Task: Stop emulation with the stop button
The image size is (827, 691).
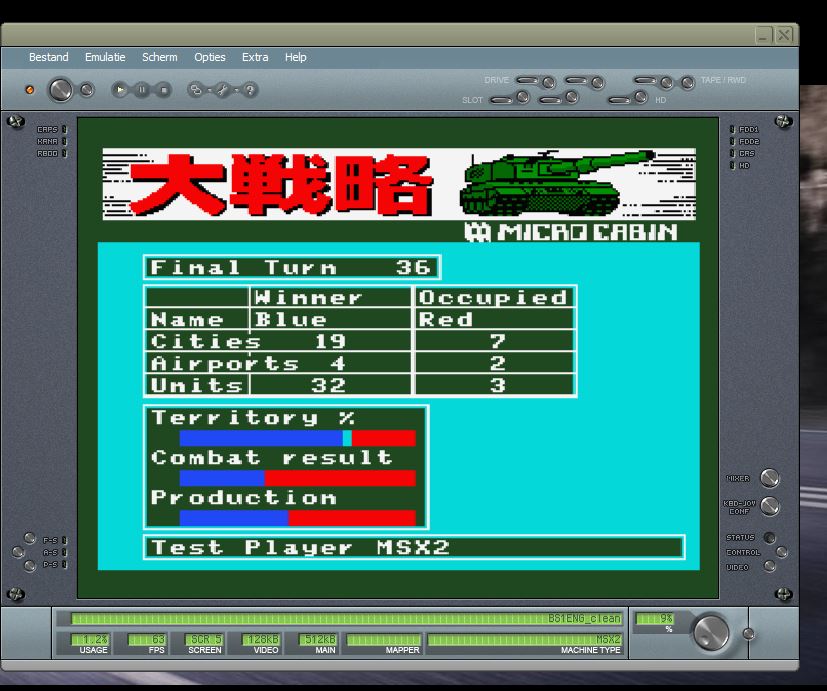Action: click(x=164, y=90)
